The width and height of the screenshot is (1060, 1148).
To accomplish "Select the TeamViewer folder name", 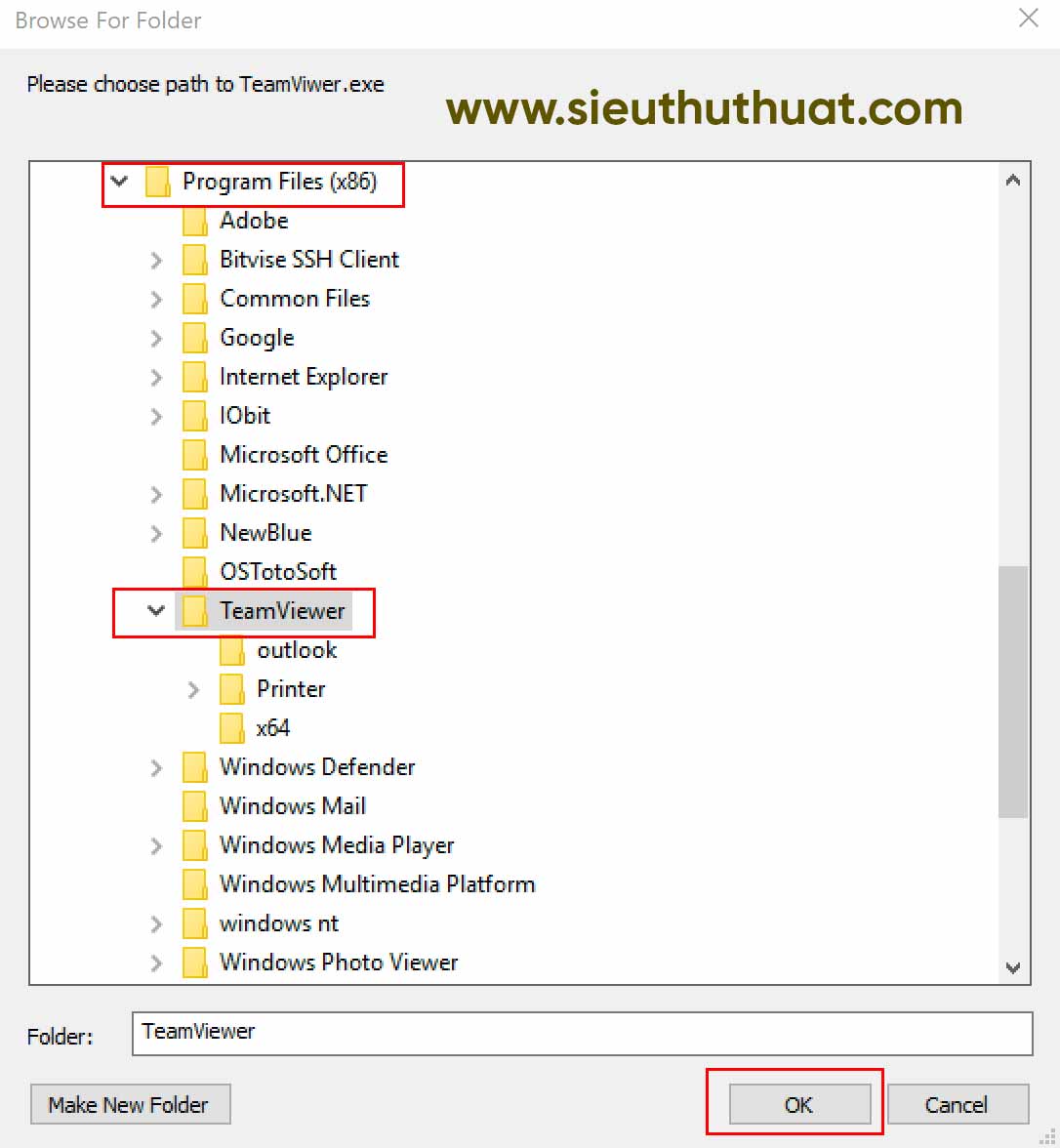I will click(282, 611).
